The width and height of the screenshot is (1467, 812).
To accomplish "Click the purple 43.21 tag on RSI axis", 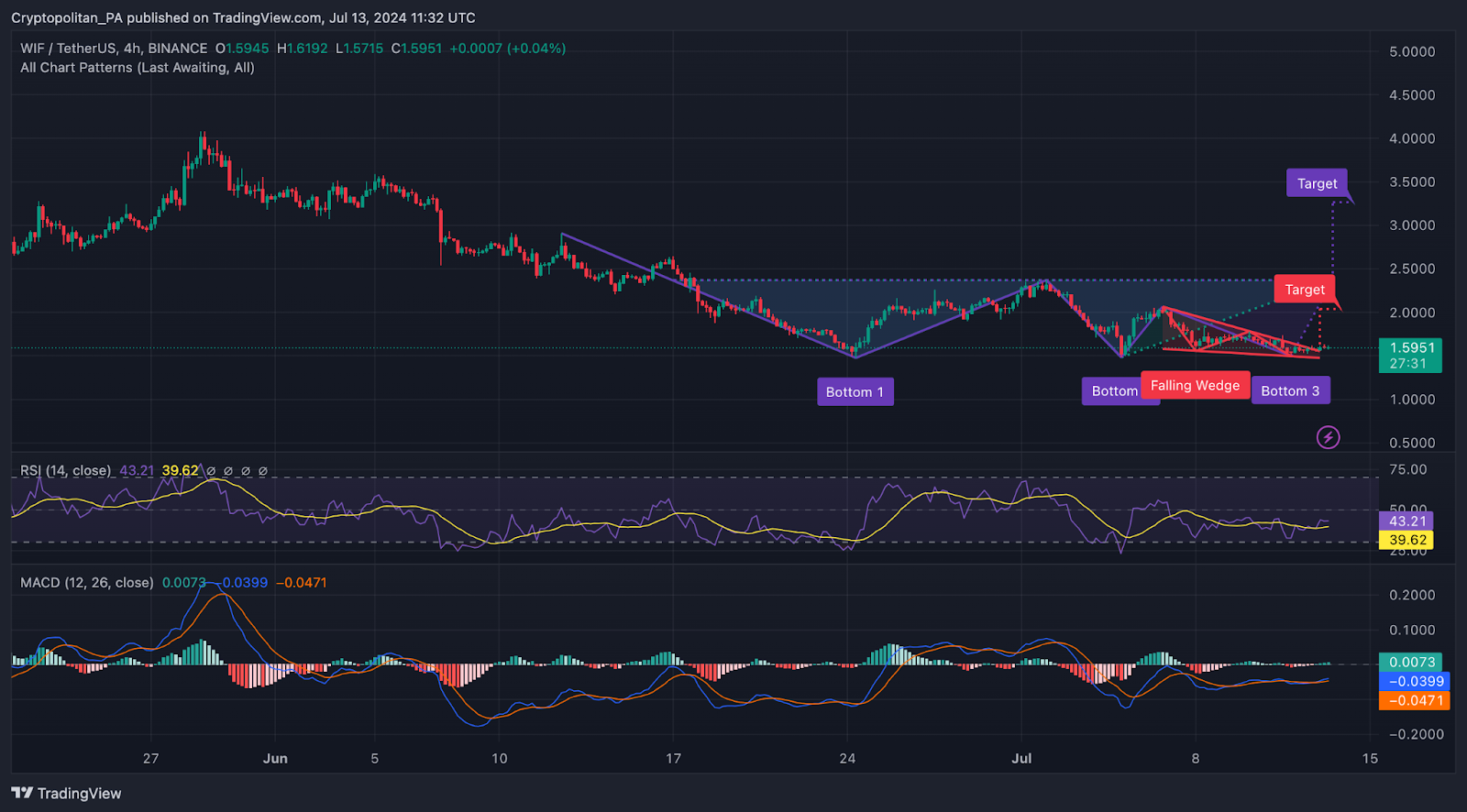I will click(1406, 521).
